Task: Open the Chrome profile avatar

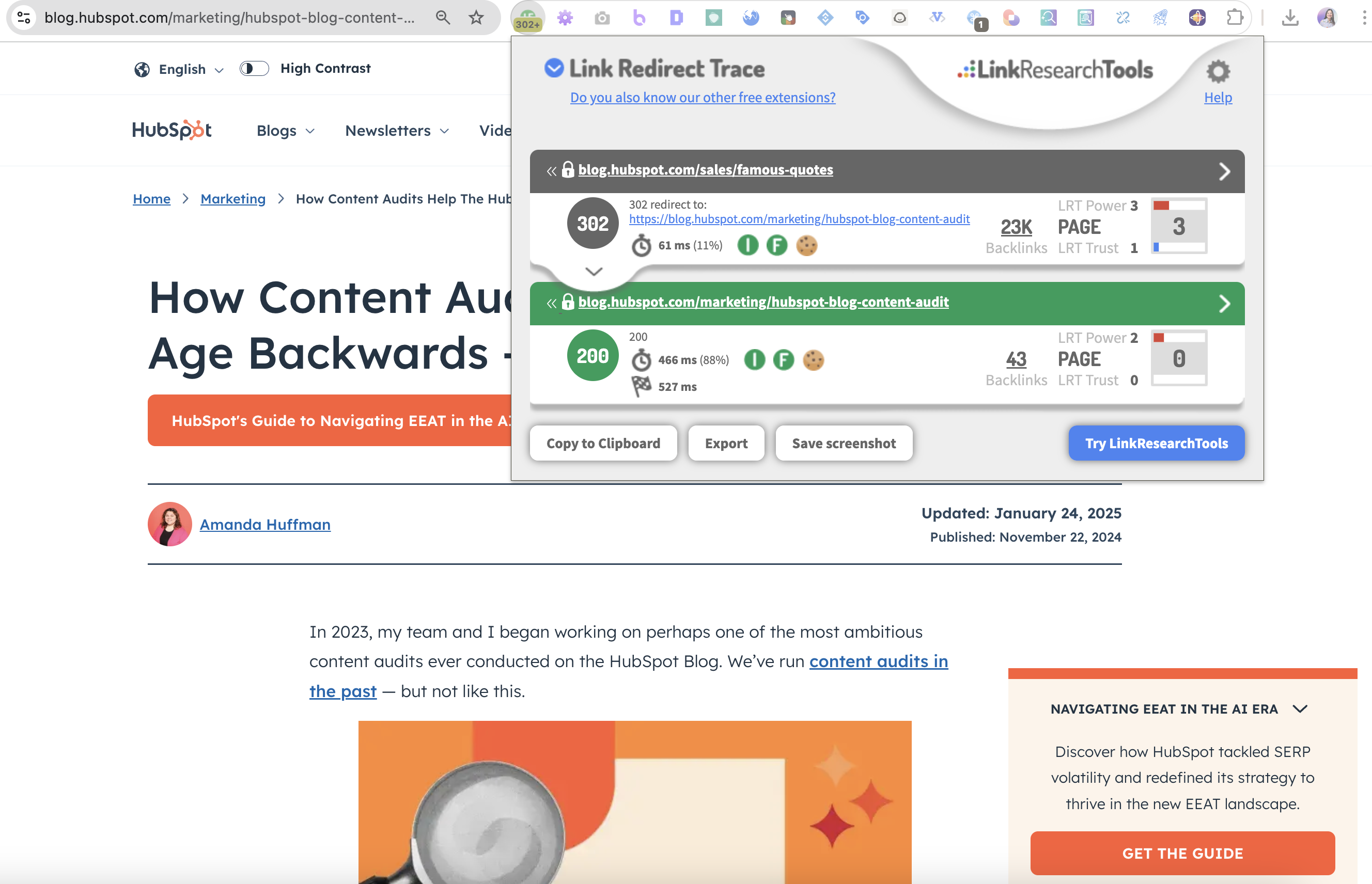Action: [1327, 18]
